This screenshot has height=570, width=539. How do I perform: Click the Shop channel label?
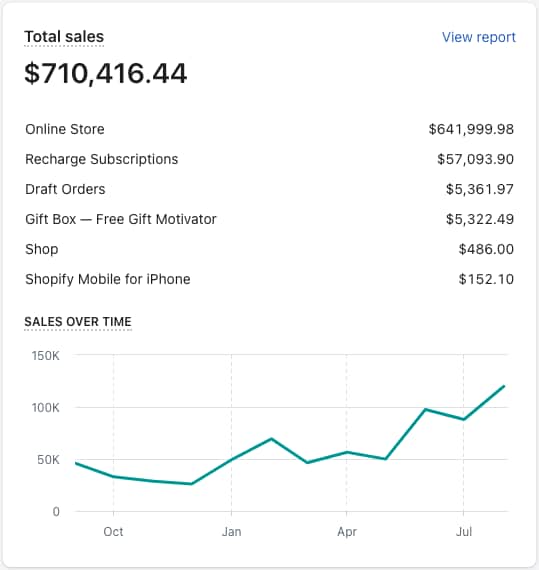41,249
